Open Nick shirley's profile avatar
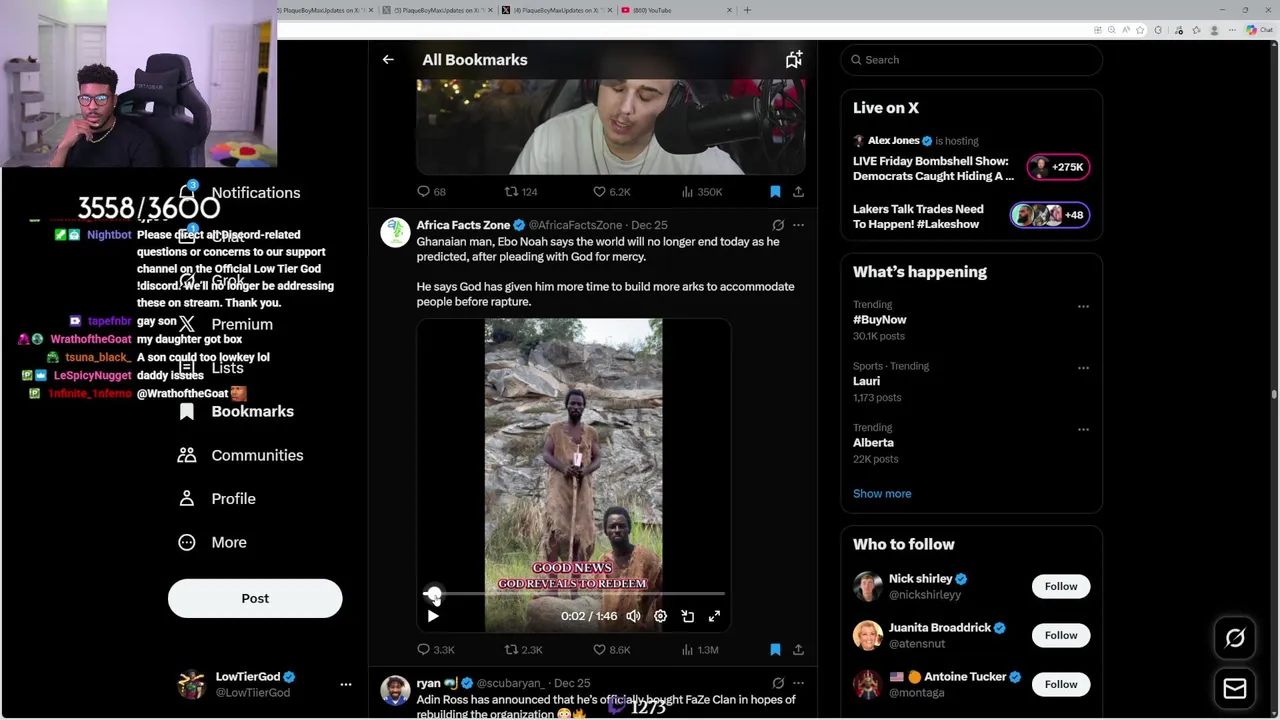The width and height of the screenshot is (1280, 720). point(868,586)
